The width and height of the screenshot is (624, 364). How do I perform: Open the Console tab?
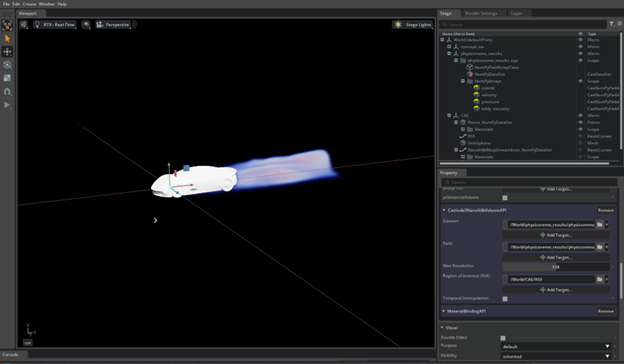pyautogui.click(x=10, y=354)
